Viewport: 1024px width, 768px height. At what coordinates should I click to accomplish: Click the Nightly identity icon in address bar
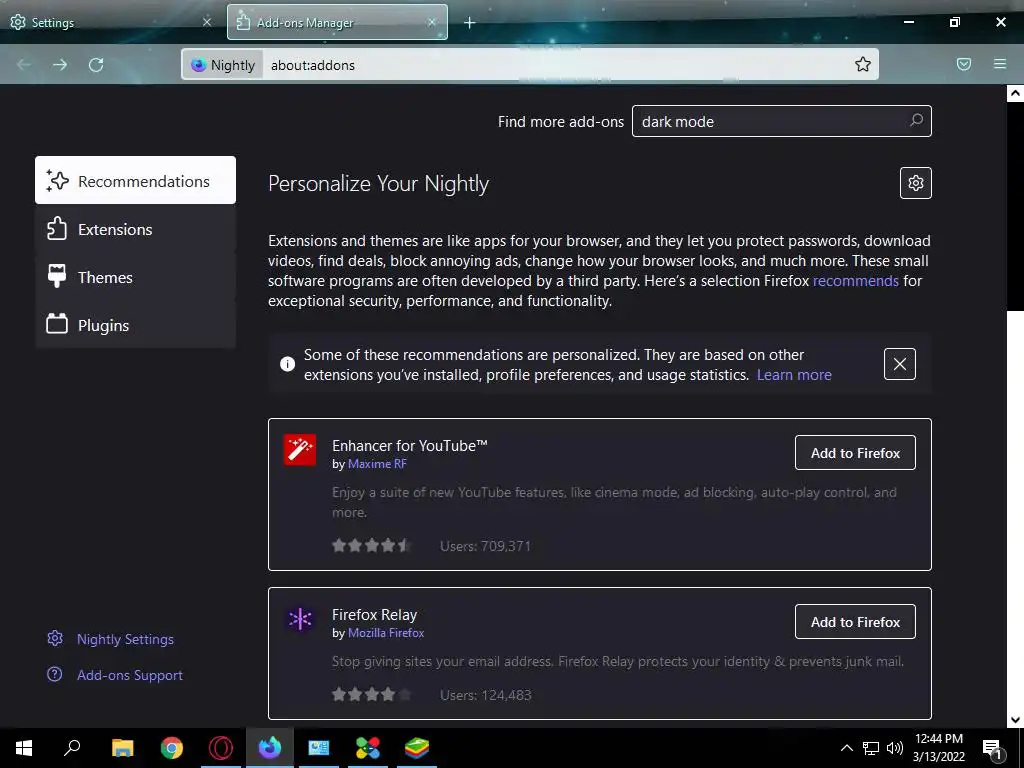click(x=223, y=65)
